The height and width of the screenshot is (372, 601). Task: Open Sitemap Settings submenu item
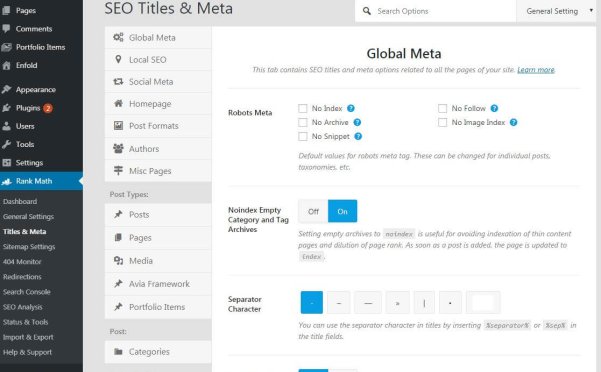click(x=29, y=246)
